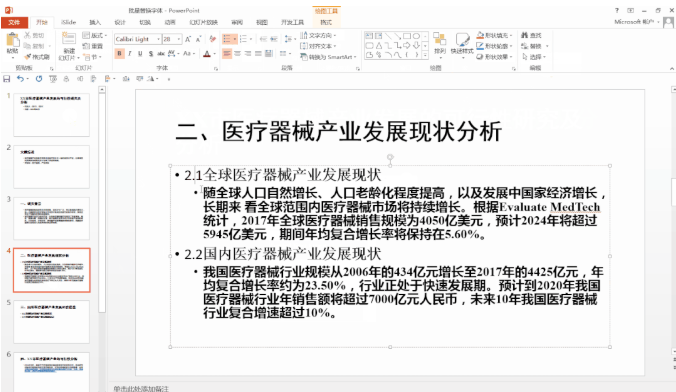
Task: Toggle Strikethrough abc button
Action: [161, 53]
